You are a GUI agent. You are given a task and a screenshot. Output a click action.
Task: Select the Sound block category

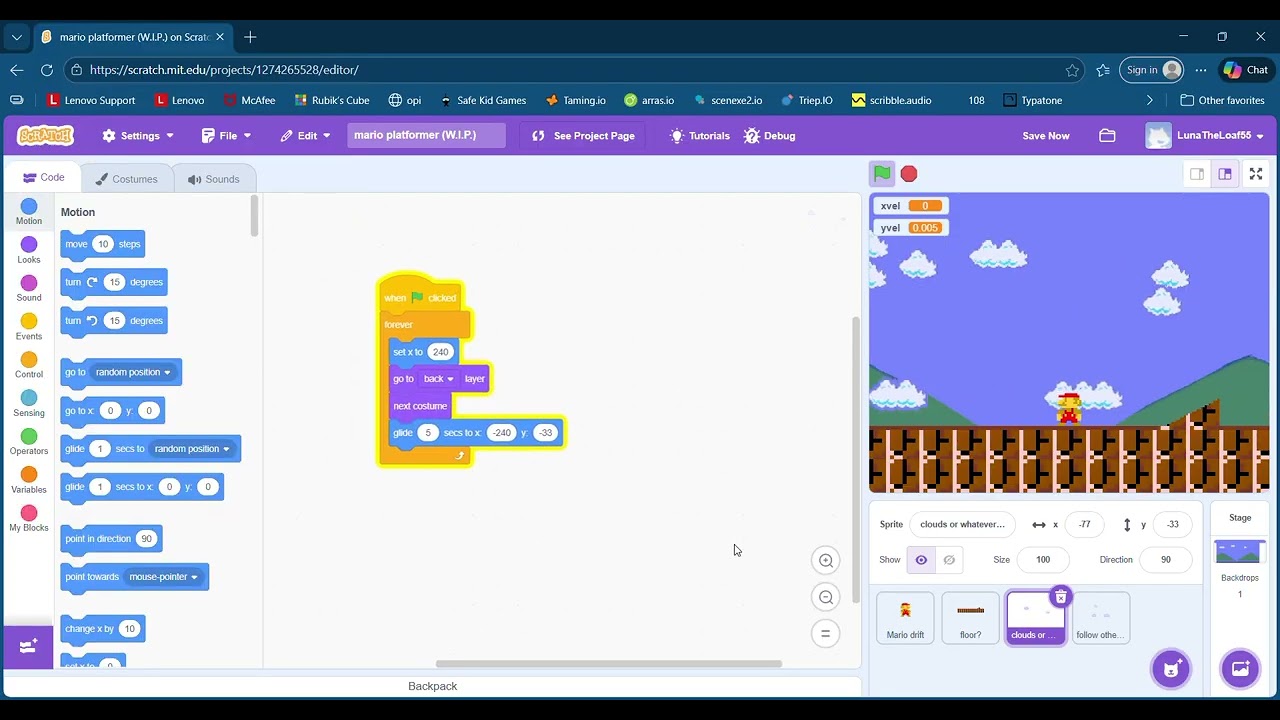29,289
